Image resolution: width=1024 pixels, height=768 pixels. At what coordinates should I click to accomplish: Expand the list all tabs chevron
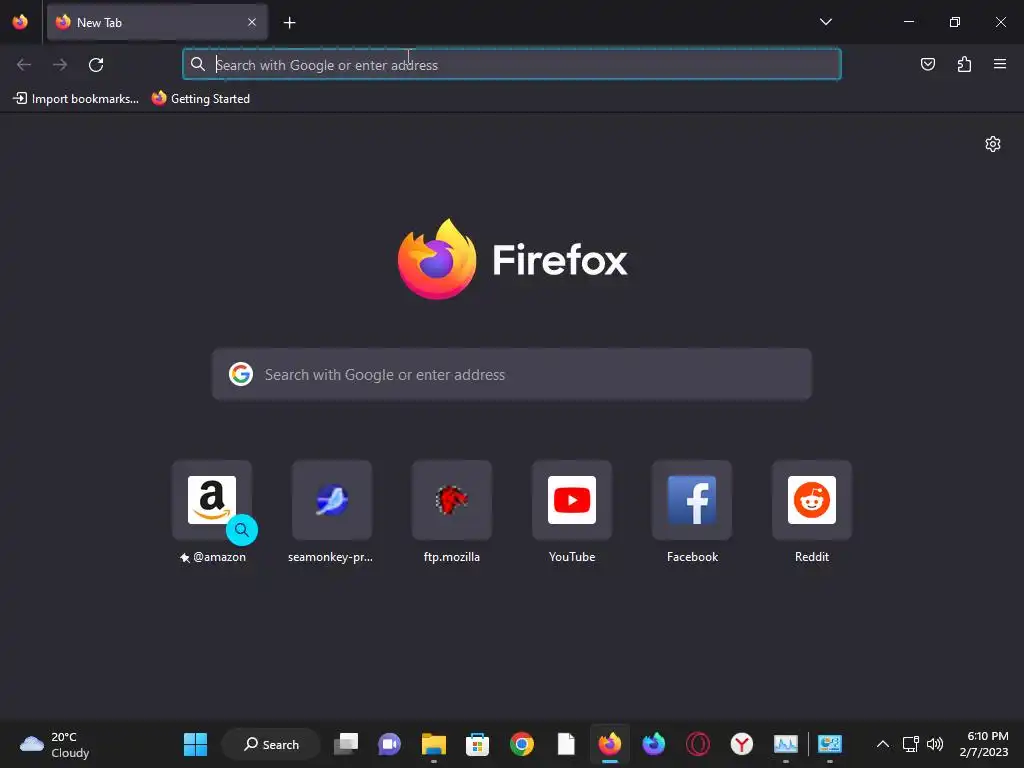coord(825,22)
